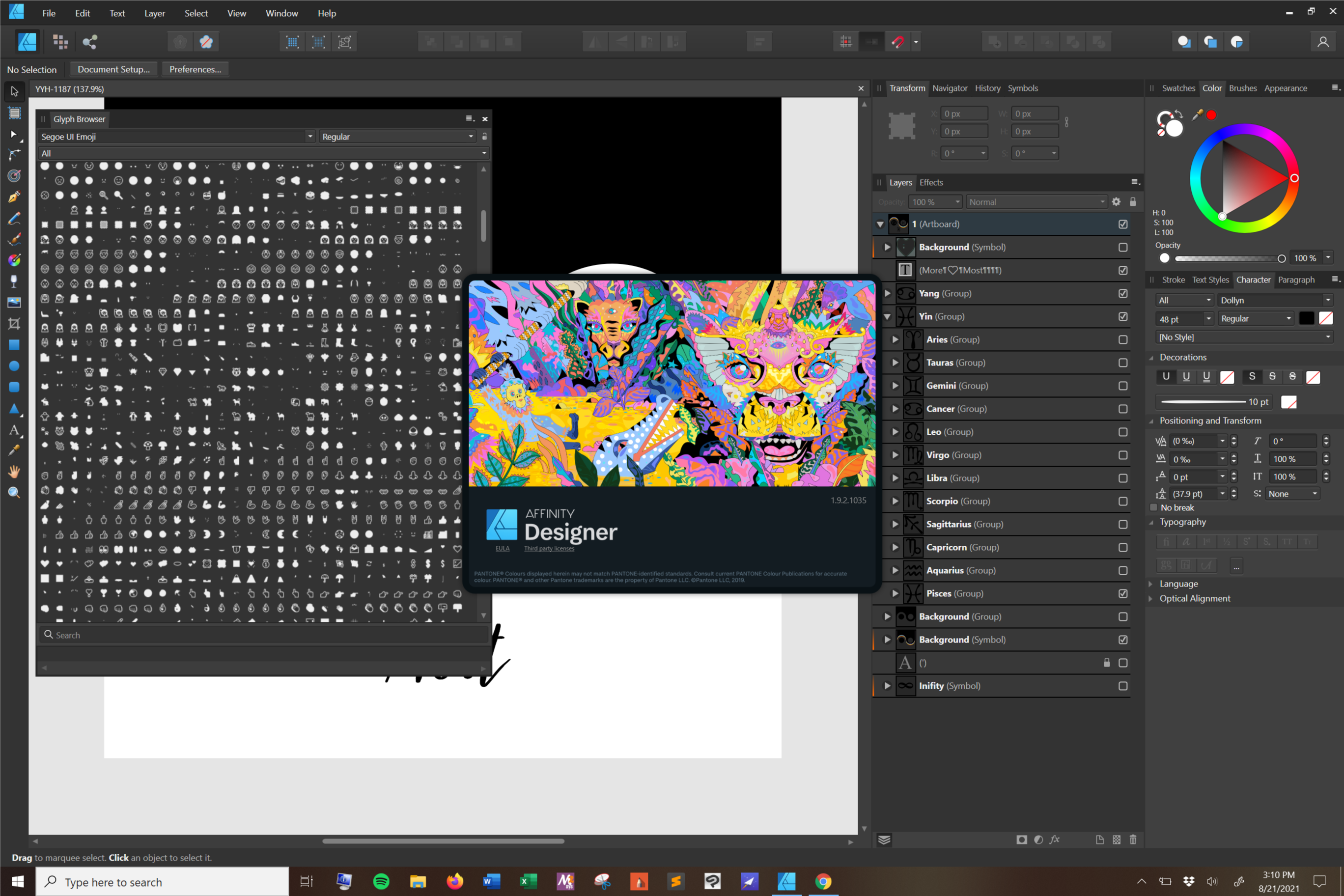The width and height of the screenshot is (1344, 896).
Task: Switch to the Swatches tab
Action: click(1177, 88)
